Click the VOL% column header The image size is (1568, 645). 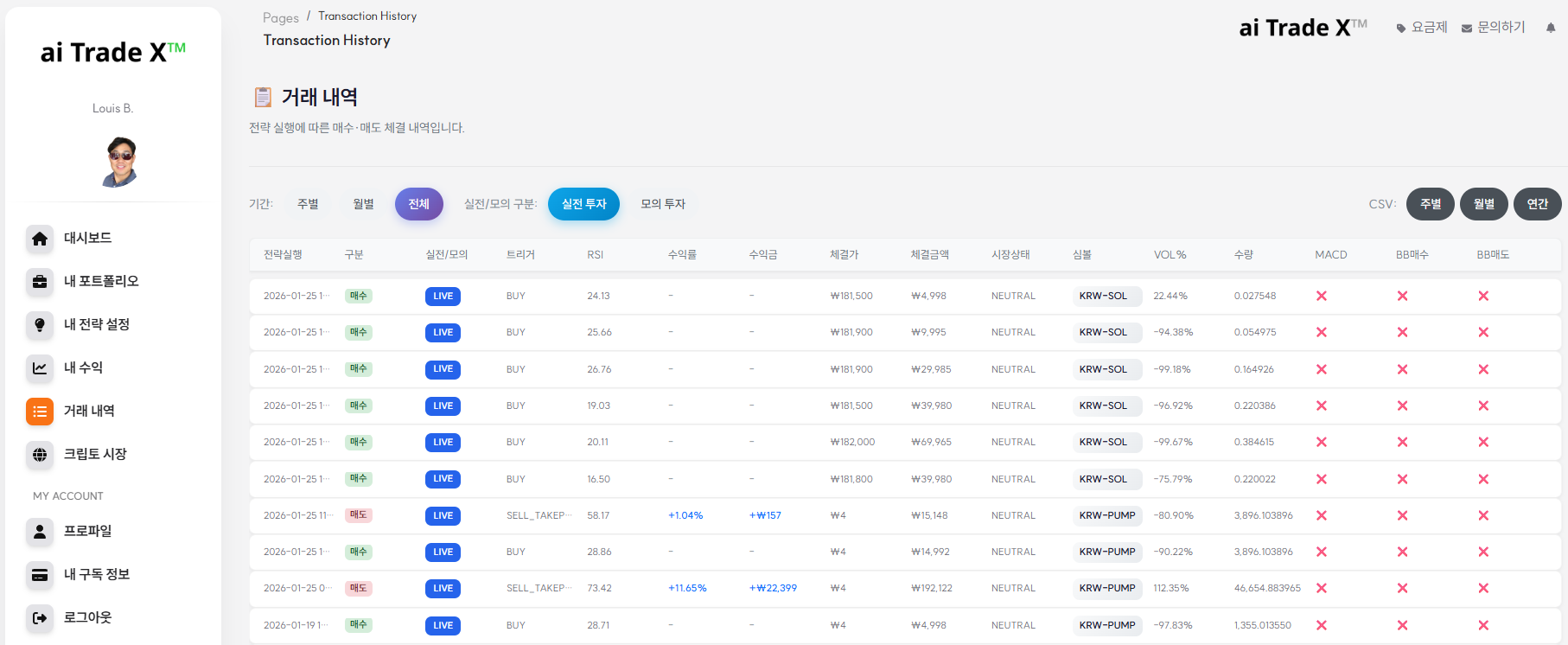click(1170, 255)
